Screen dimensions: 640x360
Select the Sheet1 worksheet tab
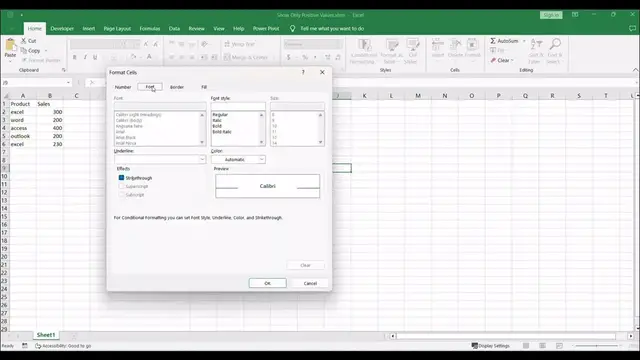tap(46, 335)
